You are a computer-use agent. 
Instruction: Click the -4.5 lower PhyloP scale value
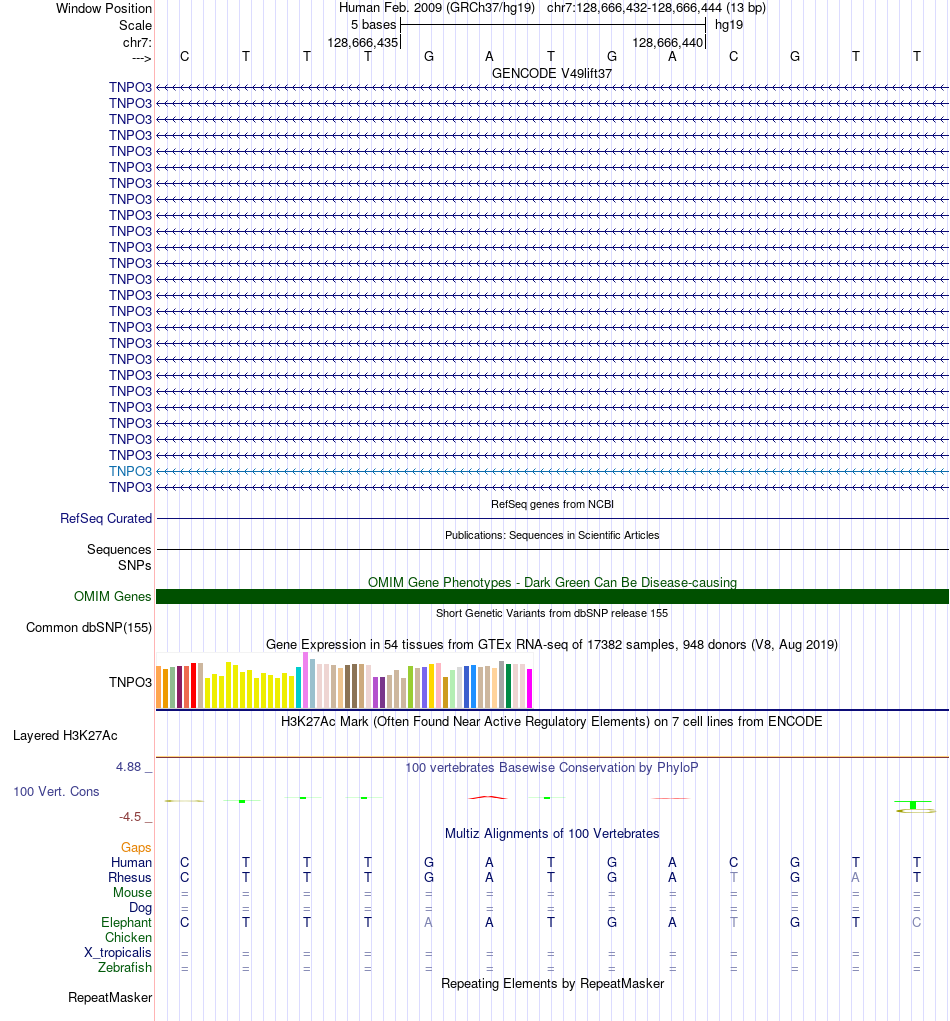point(130,817)
